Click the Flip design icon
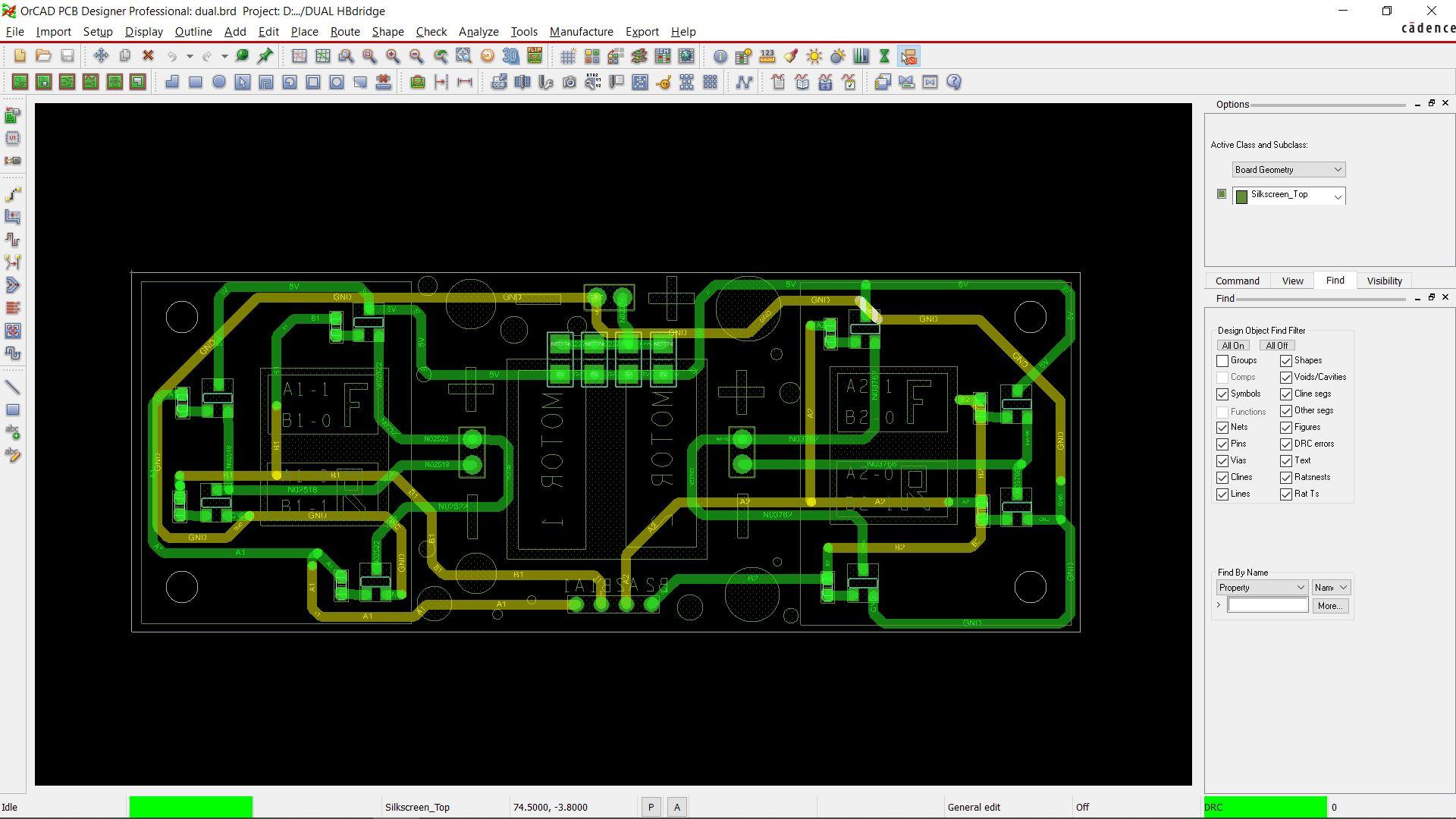The height and width of the screenshot is (819, 1456). [535, 56]
